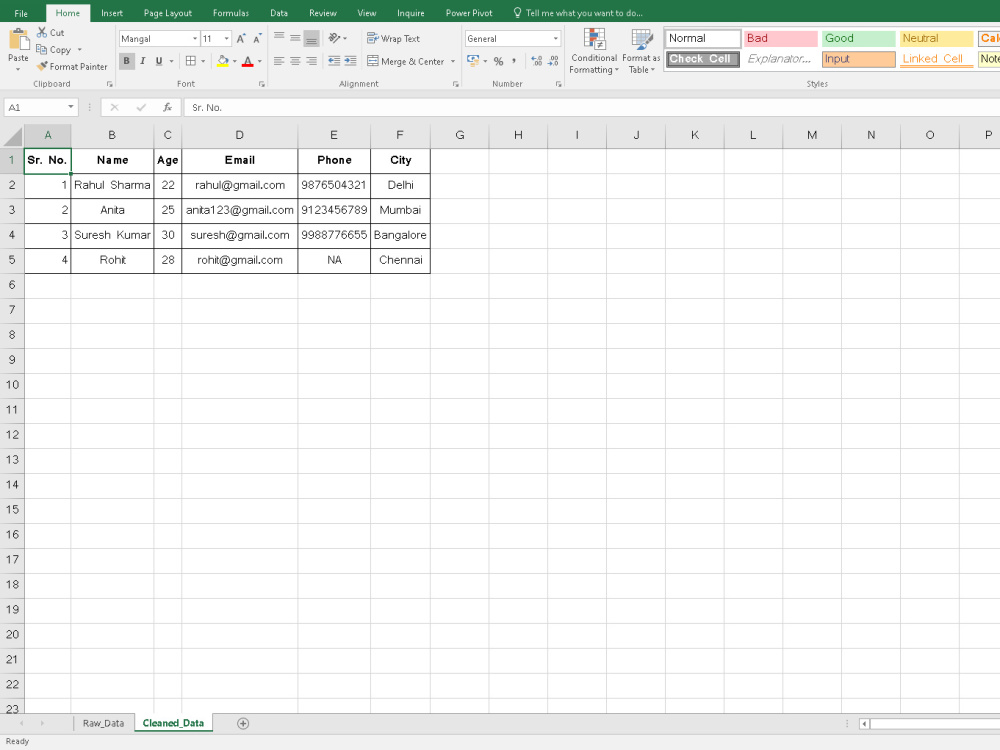The image size is (1000, 750).
Task: Bottom align the cell contents
Action: (x=311, y=38)
